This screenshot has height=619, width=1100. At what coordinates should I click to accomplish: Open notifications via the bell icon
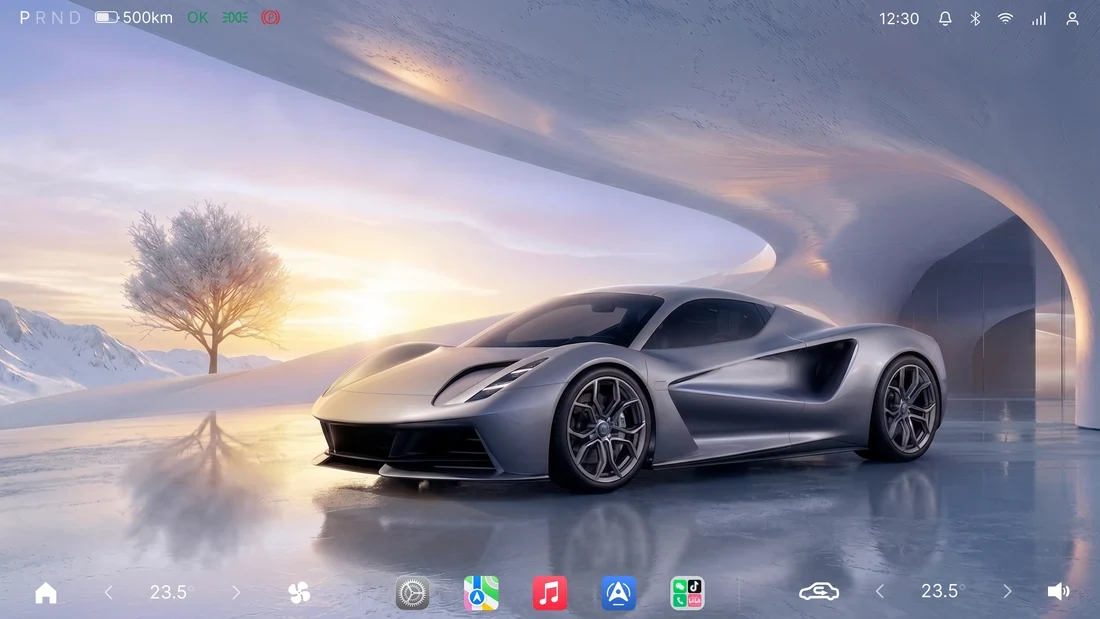(945, 19)
